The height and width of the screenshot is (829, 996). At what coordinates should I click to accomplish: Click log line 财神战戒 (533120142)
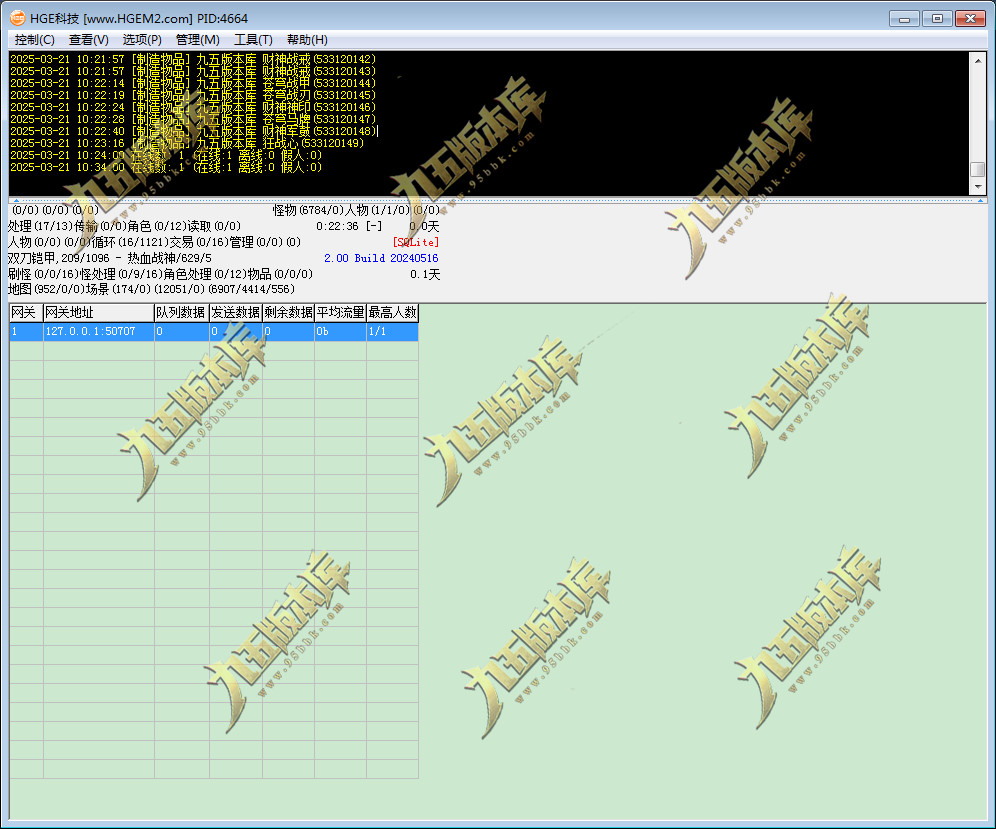[193, 59]
